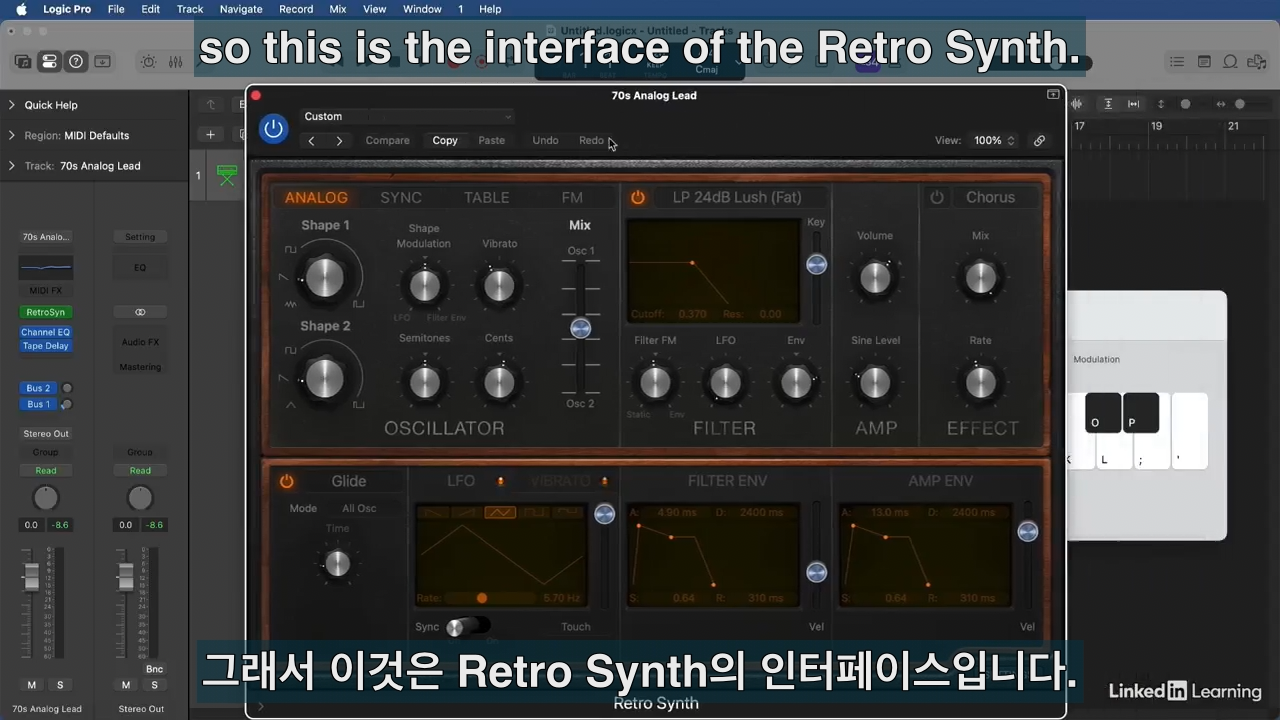Screen dimensions: 1280x720
Task: Select previous preset arrow in plugin header
Action: click(x=311, y=141)
